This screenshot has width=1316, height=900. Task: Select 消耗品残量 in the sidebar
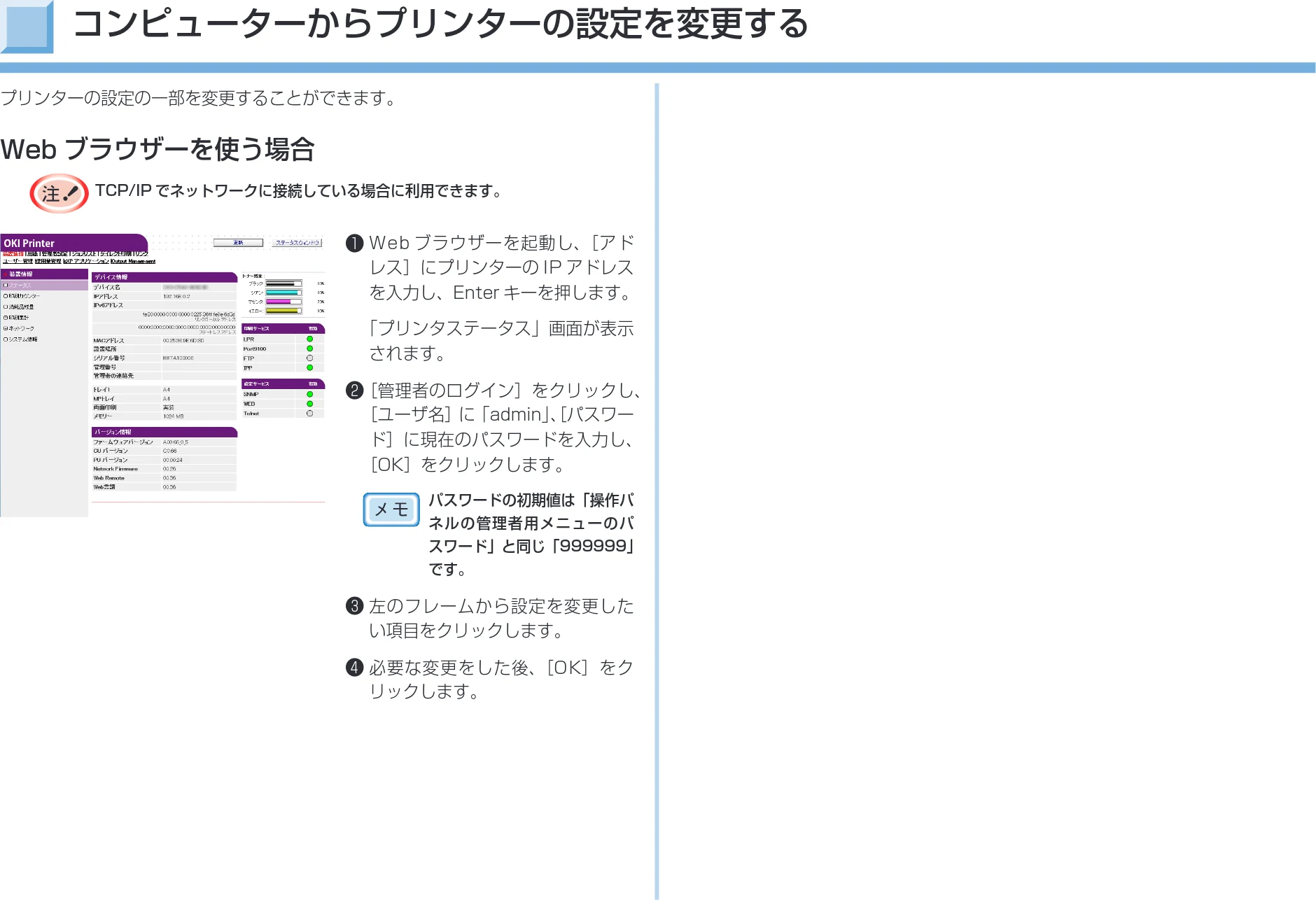point(20,307)
